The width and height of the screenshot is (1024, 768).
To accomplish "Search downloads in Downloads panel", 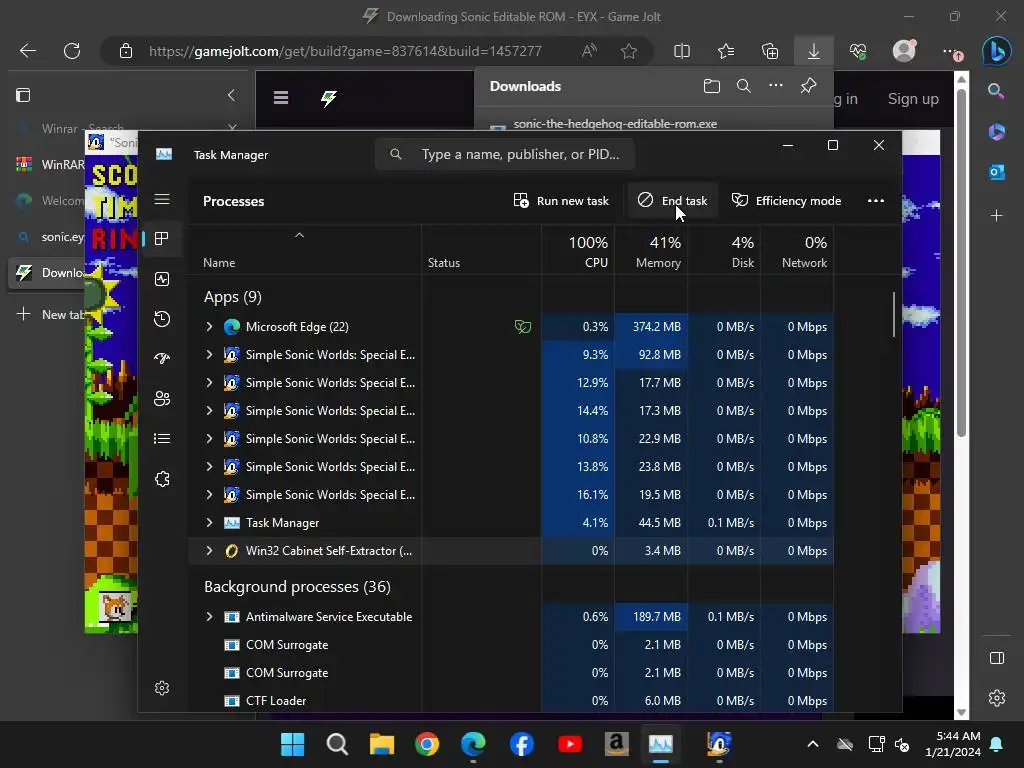I will [x=744, y=86].
